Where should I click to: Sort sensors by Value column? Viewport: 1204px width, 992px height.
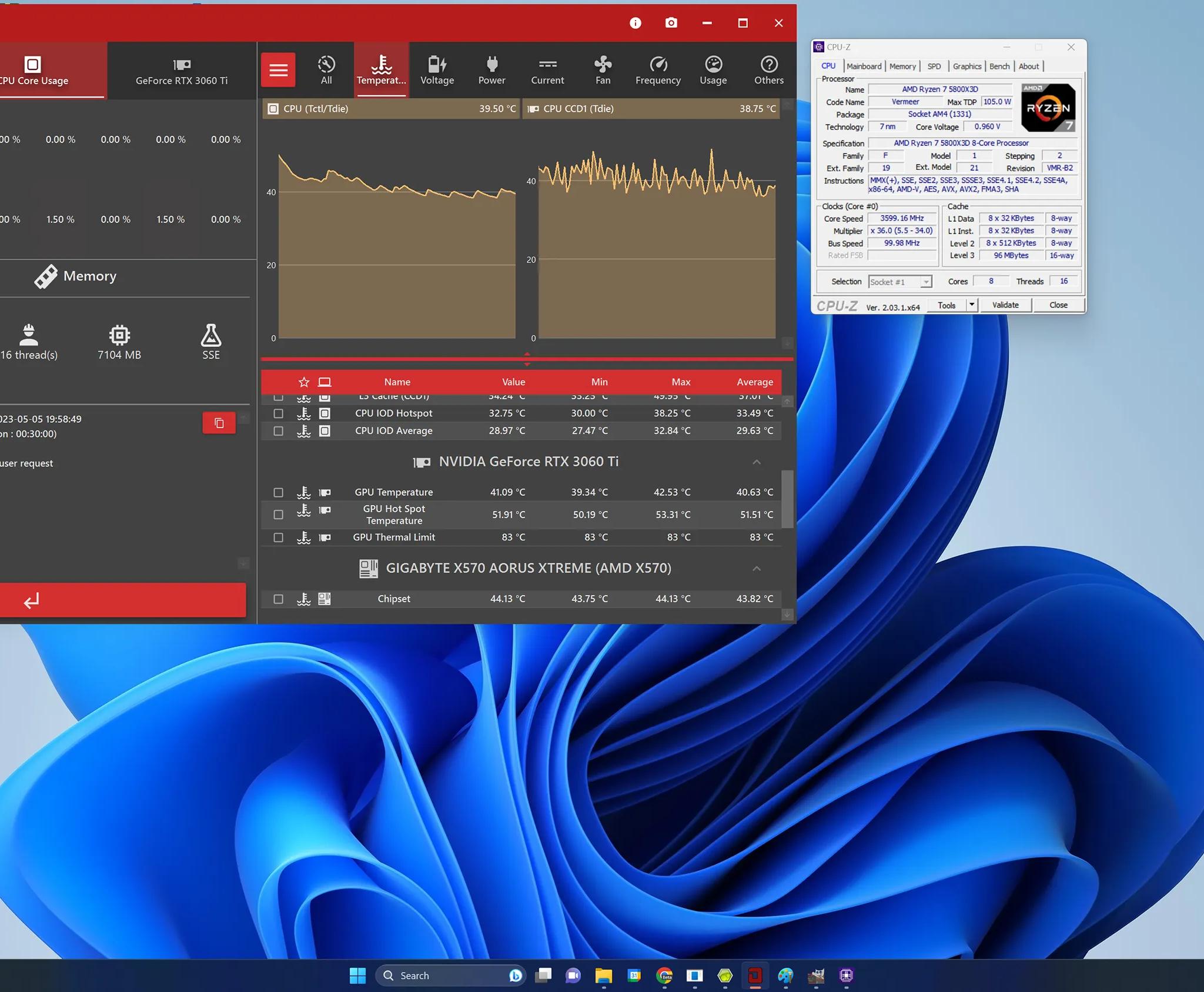pos(513,382)
